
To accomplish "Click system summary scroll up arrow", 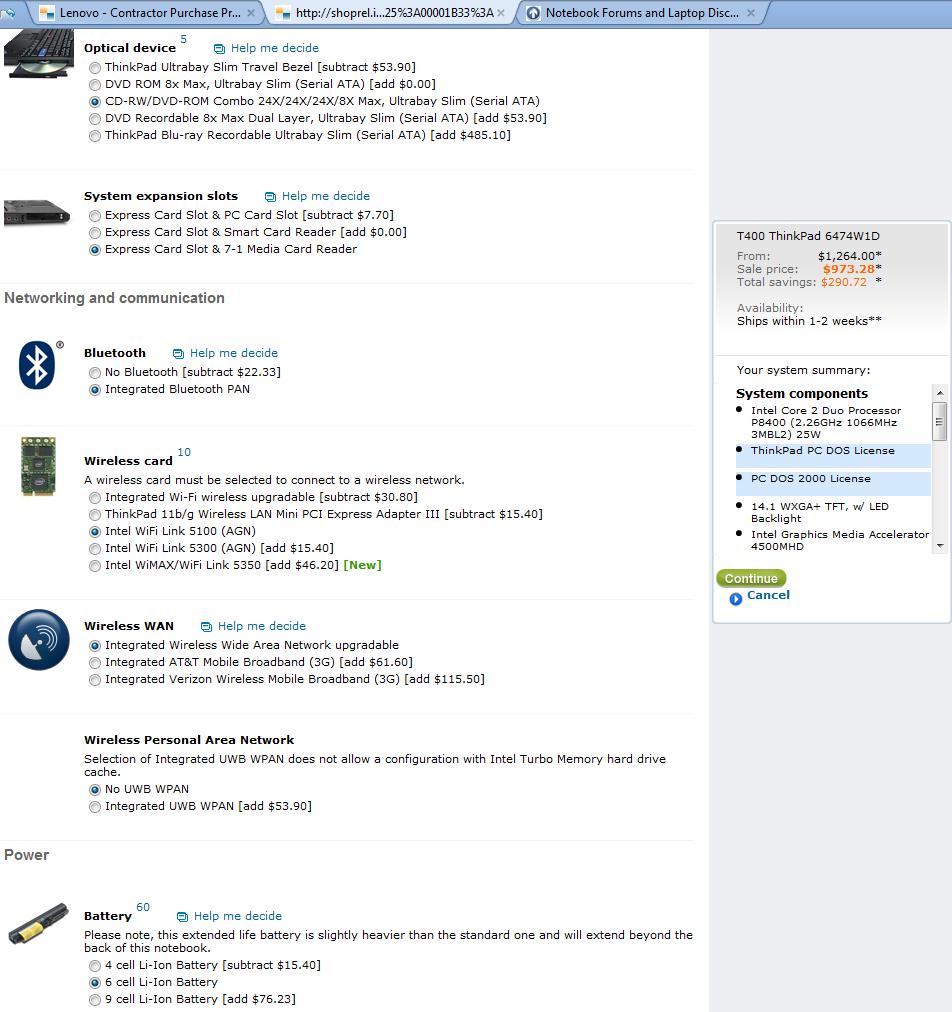I will (x=940, y=392).
